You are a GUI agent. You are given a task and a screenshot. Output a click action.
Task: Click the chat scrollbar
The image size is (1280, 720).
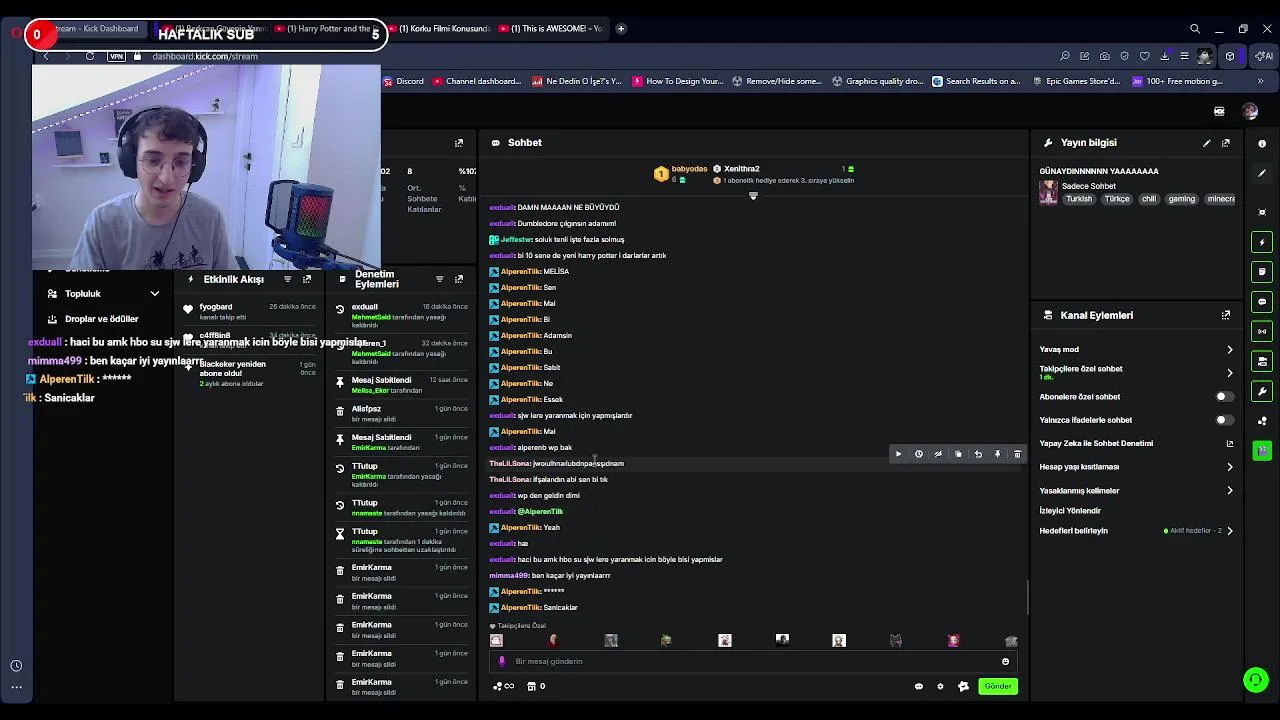pos(1027,598)
